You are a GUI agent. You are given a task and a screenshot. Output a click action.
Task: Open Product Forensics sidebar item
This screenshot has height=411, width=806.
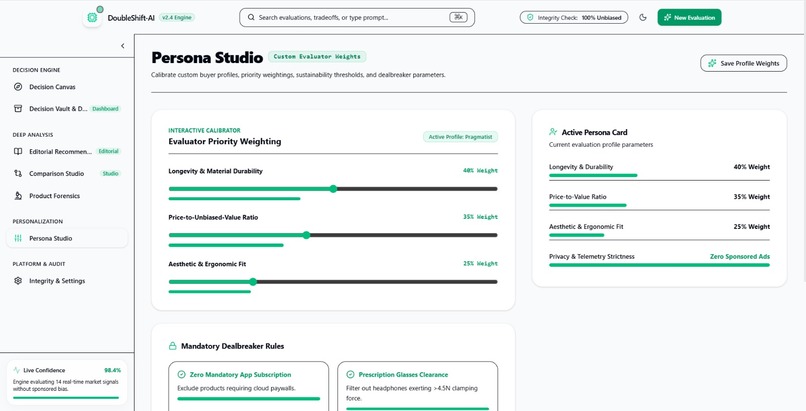(67, 196)
